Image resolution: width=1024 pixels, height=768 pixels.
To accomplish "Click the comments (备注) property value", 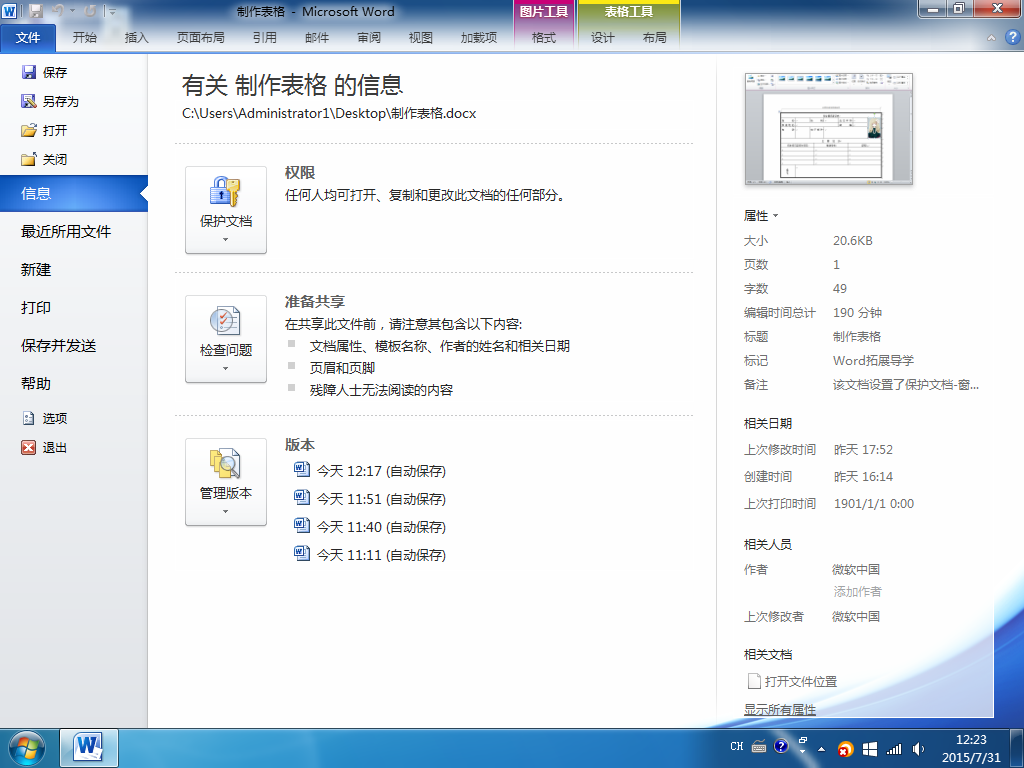I will pos(906,385).
